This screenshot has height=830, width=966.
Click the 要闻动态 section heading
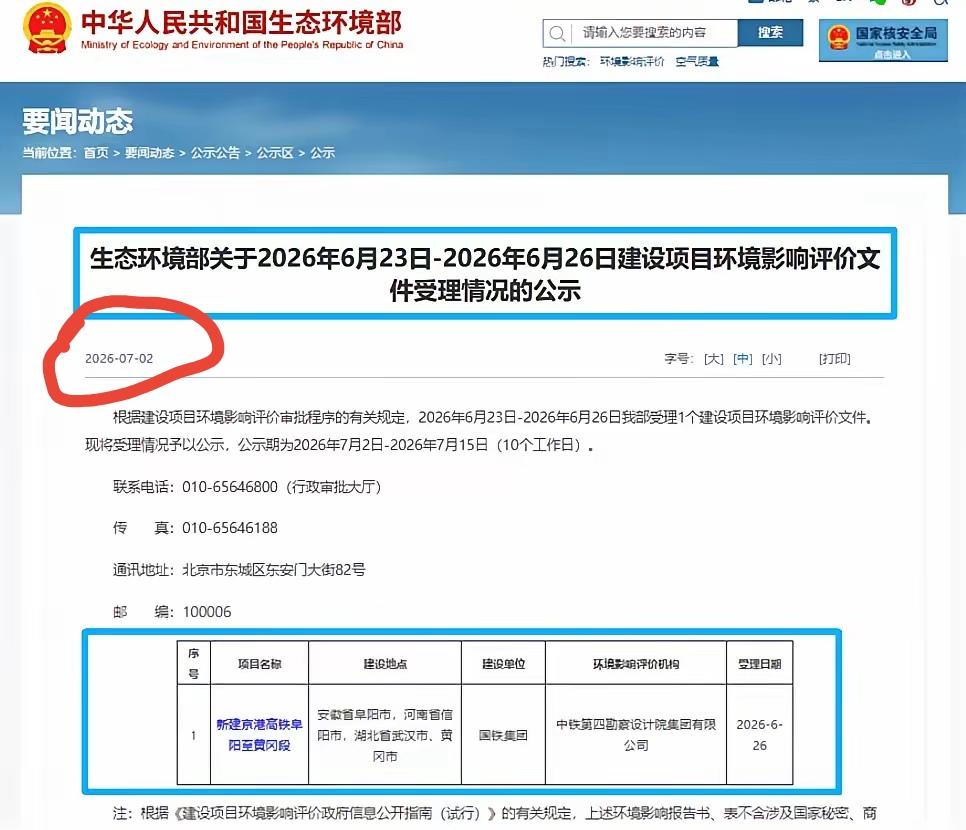coord(78,121)
